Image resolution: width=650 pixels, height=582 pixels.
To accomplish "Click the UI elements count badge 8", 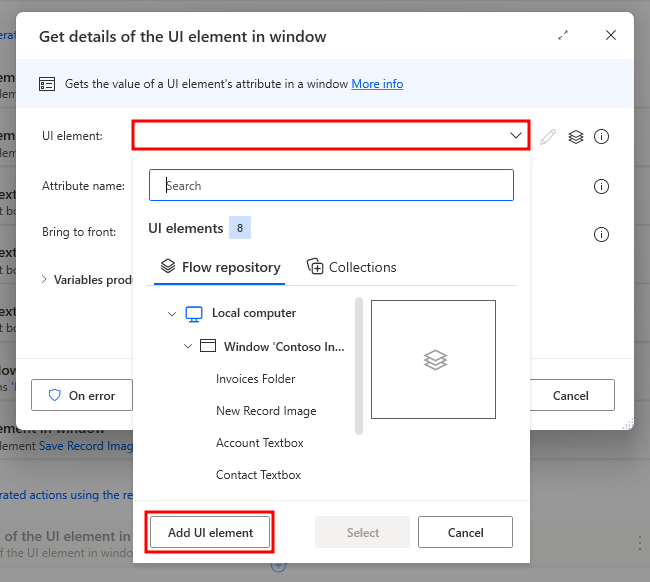I will (240, 228).
